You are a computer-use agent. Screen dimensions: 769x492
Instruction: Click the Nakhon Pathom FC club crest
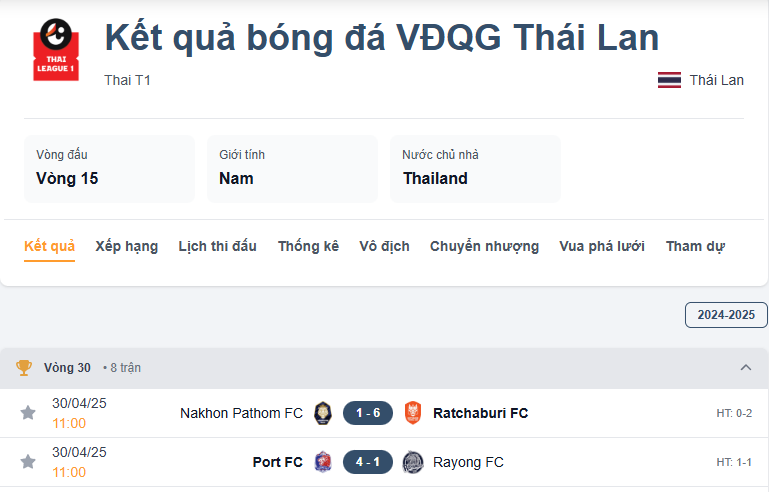(322, 412)
